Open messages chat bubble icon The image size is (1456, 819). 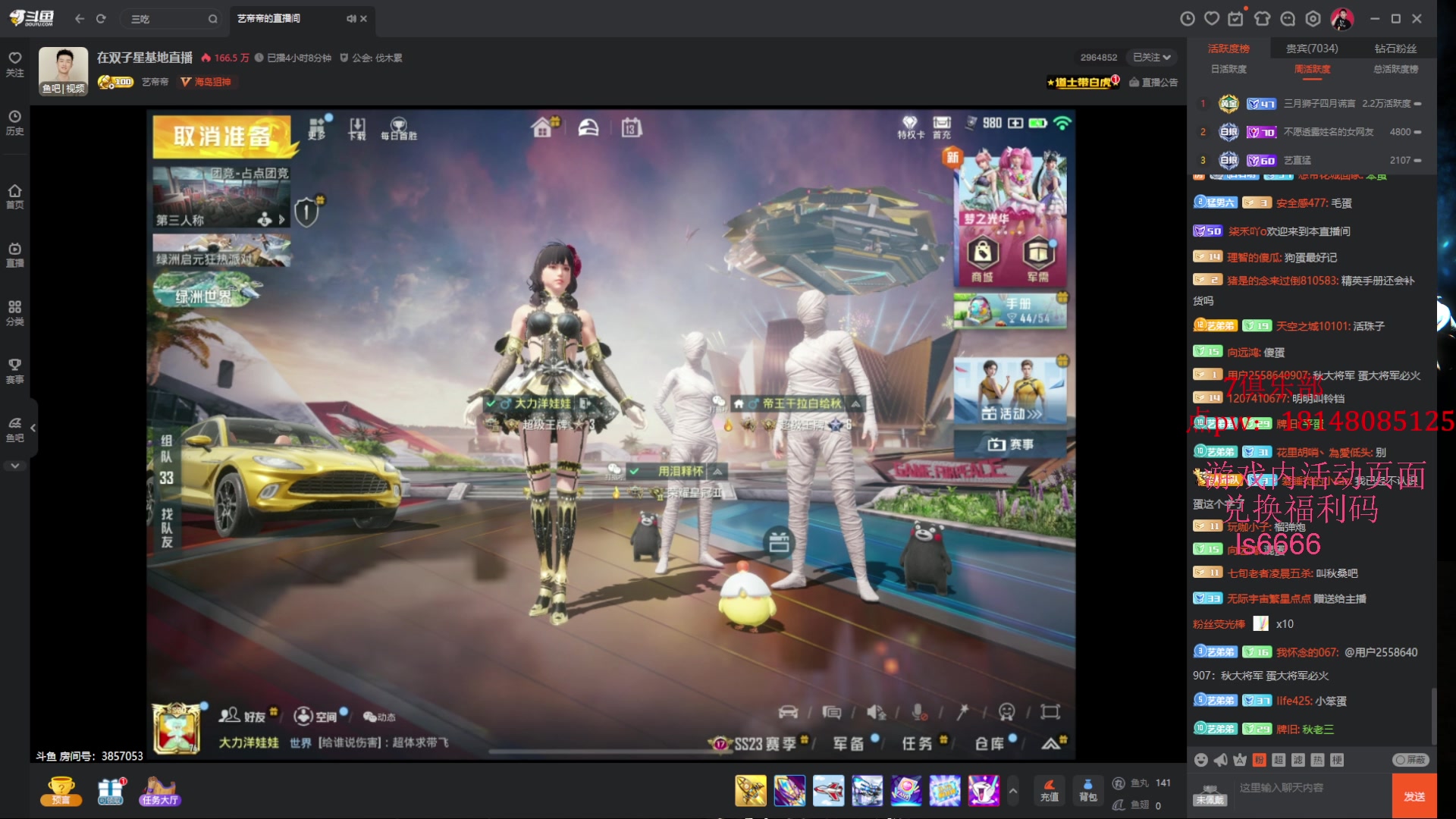click(x=1288, y=18)
